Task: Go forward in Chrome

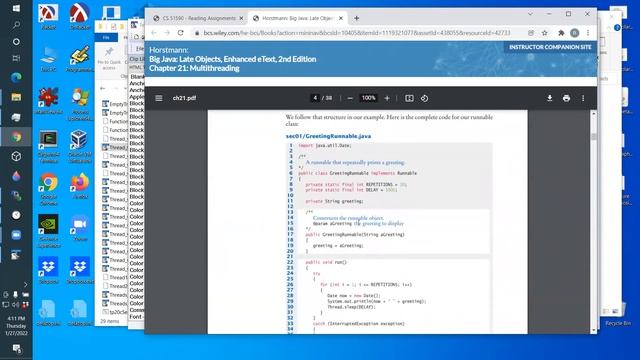Action: click(167, 33)
